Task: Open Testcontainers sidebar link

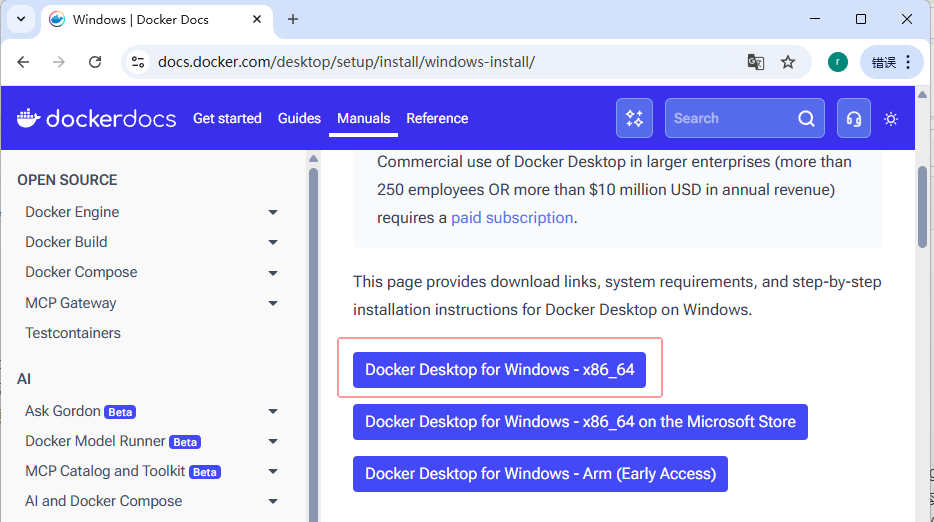Action: coord(73,333)
